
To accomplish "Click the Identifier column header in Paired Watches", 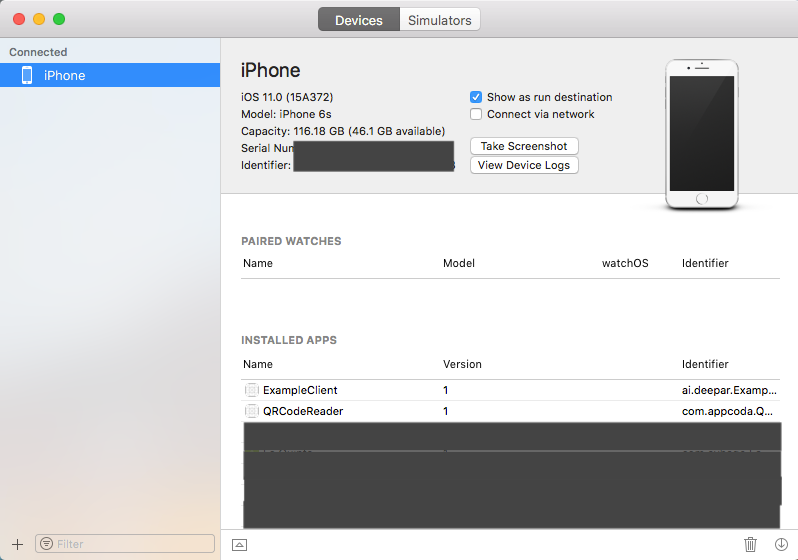I will [x=705, y=263].
